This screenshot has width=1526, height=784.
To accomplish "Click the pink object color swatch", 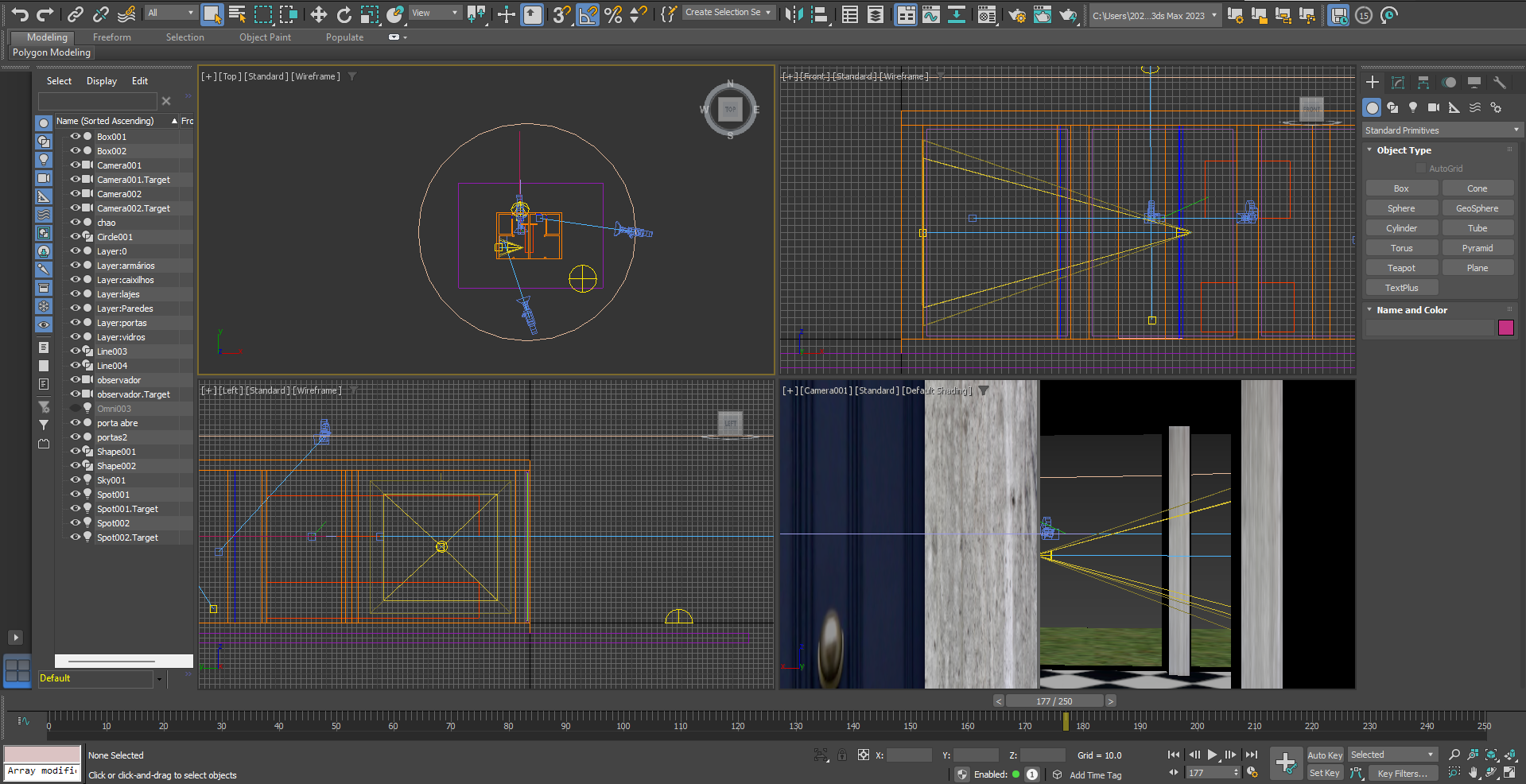I will click(1505, 328).
